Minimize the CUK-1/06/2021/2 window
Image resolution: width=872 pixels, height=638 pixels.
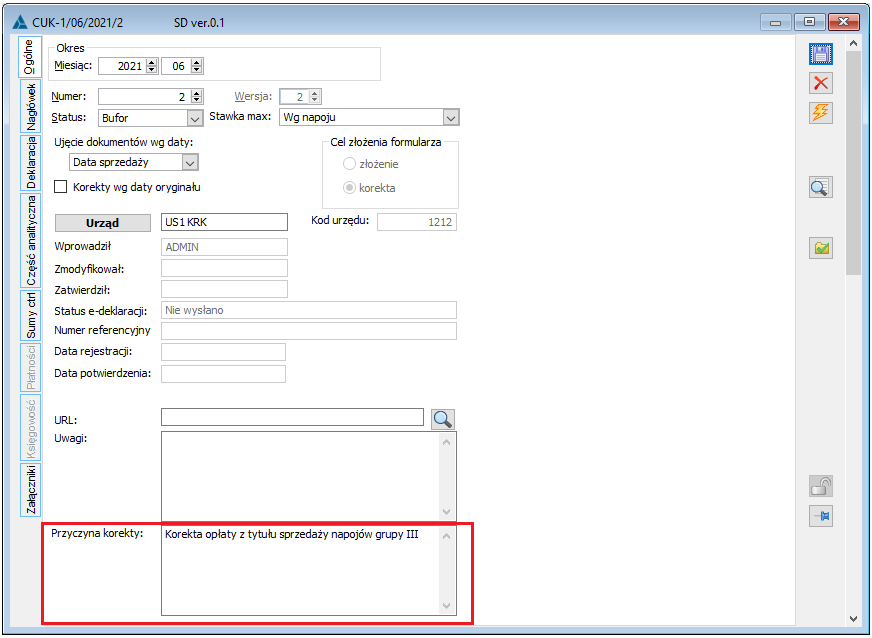[x=776, y=22]
